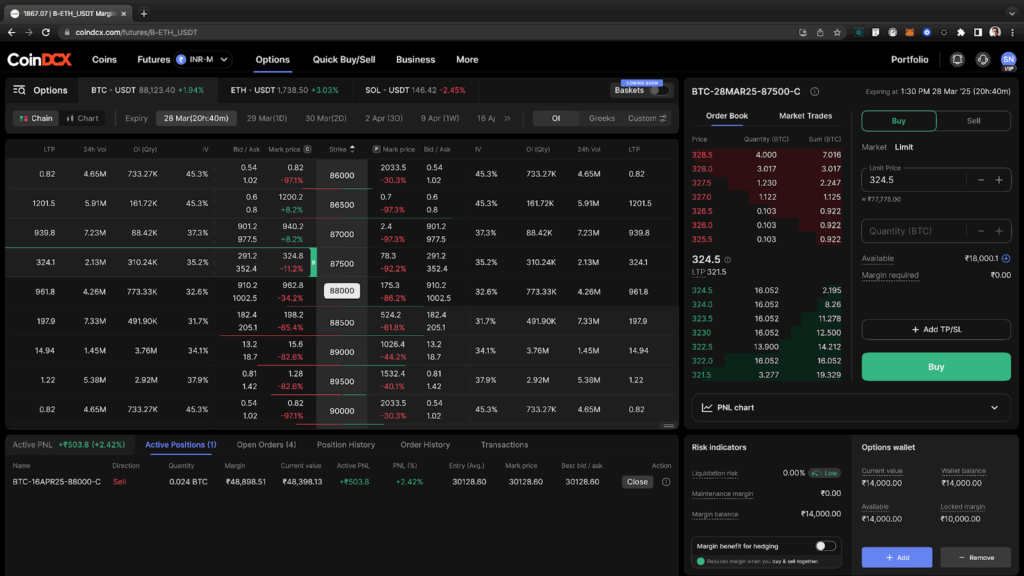Switch to Chart view

tap(82, 118)
